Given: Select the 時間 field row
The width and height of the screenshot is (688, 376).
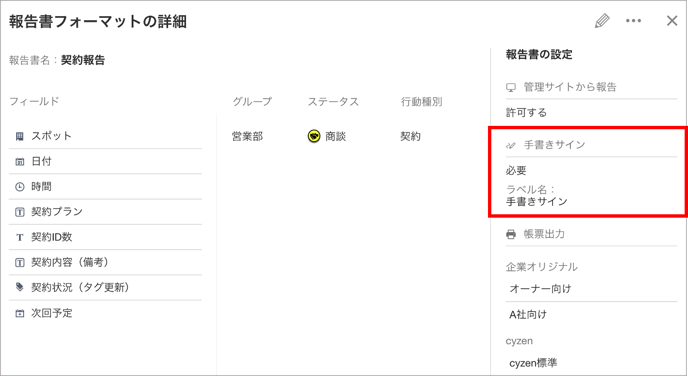Looking at the screenshot, I should (x=105, y=186).
